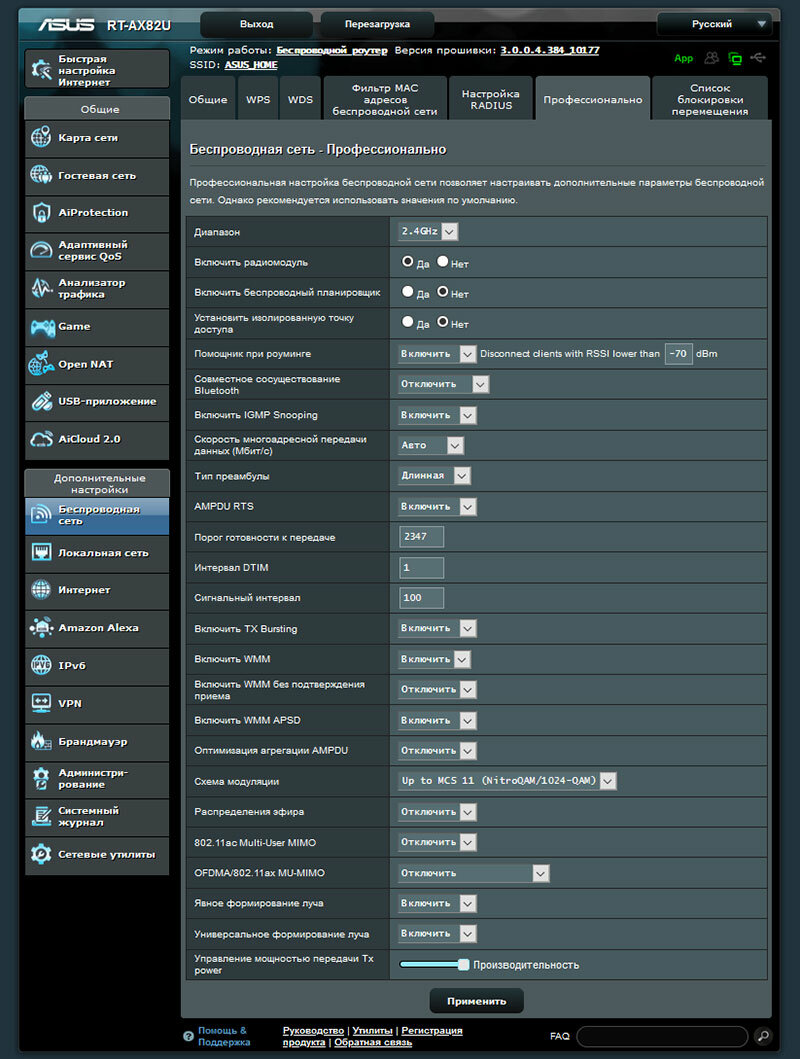Open the Анализатор трафика icon
Screen dimensions: 800x1059
[x=41, y=288]
